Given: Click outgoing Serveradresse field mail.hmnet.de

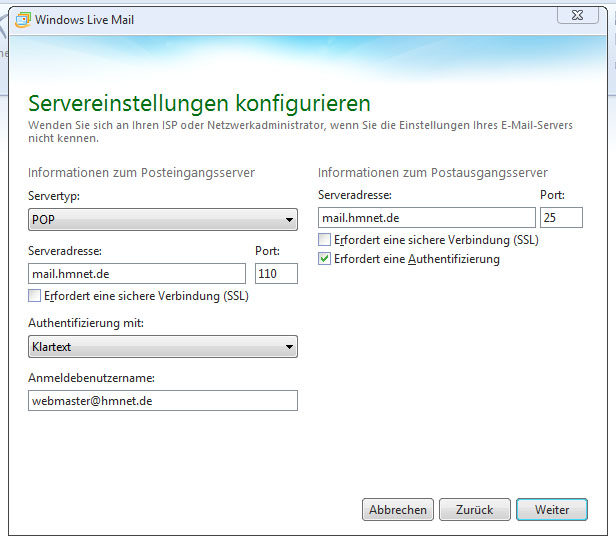Looking at the screenshot, I should point(427,218).
